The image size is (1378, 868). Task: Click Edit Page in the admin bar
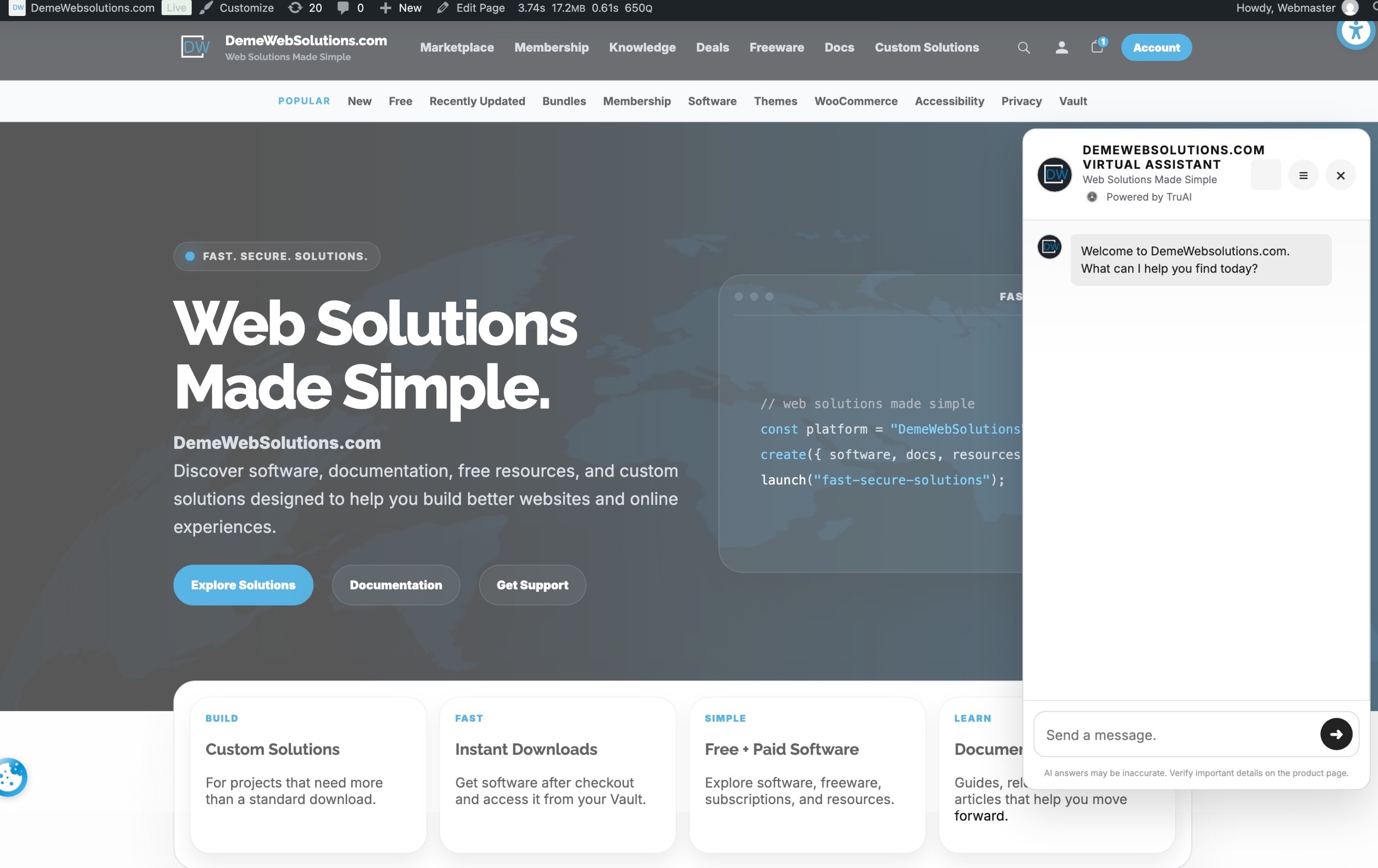[471, 8]
